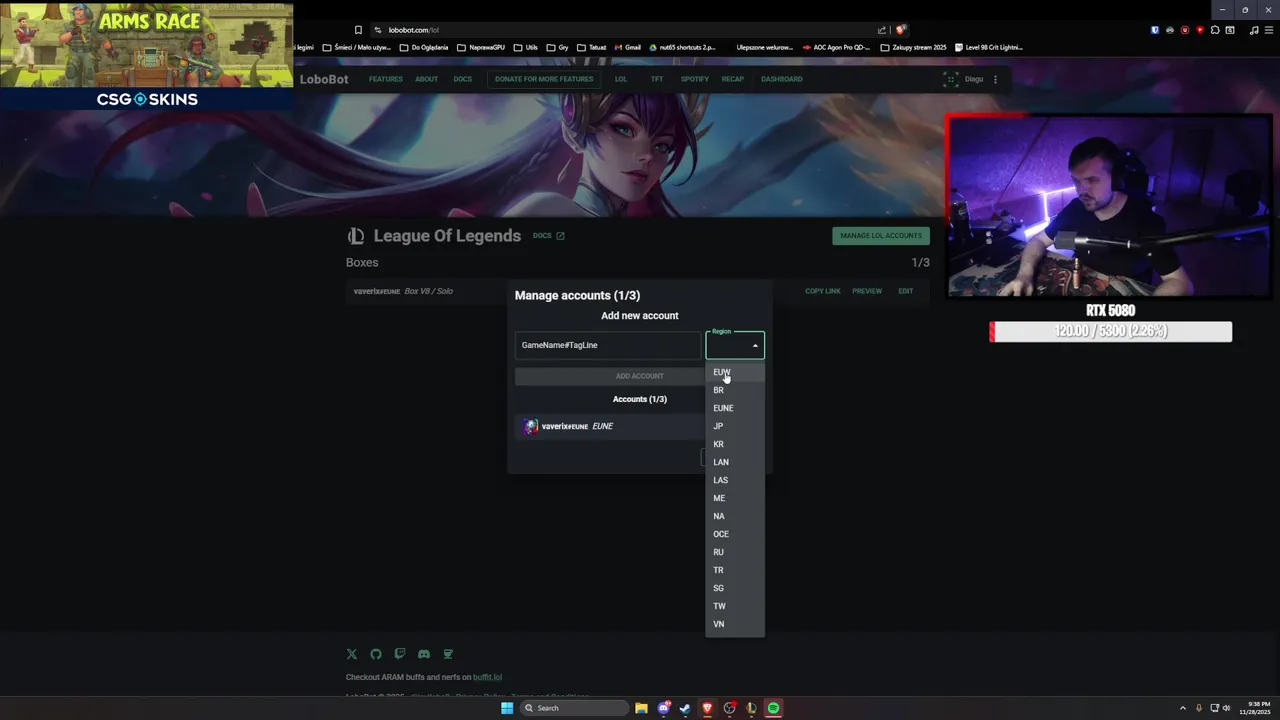
Task: Pick VN in the region list
Action: tap(735, 624)
